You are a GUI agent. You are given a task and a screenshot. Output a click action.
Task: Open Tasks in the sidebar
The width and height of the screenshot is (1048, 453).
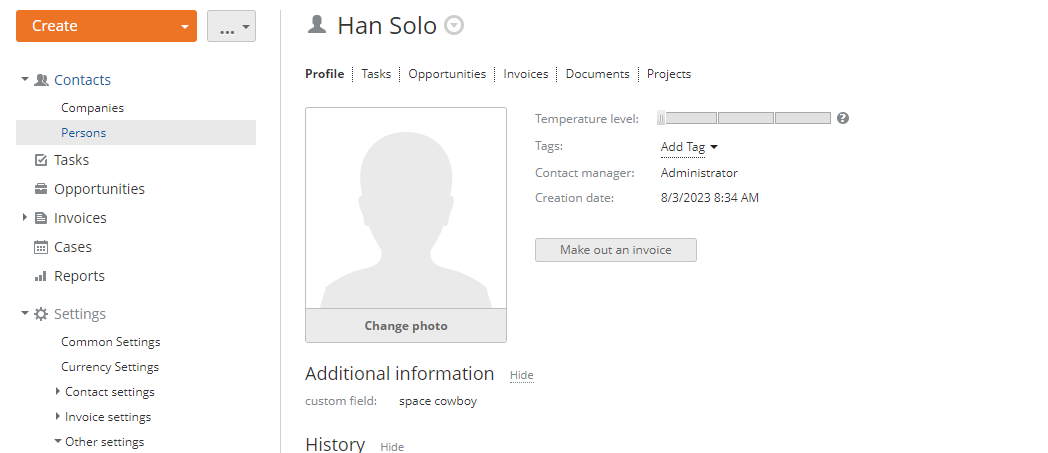pyautogui.click(x=72, y=160)
